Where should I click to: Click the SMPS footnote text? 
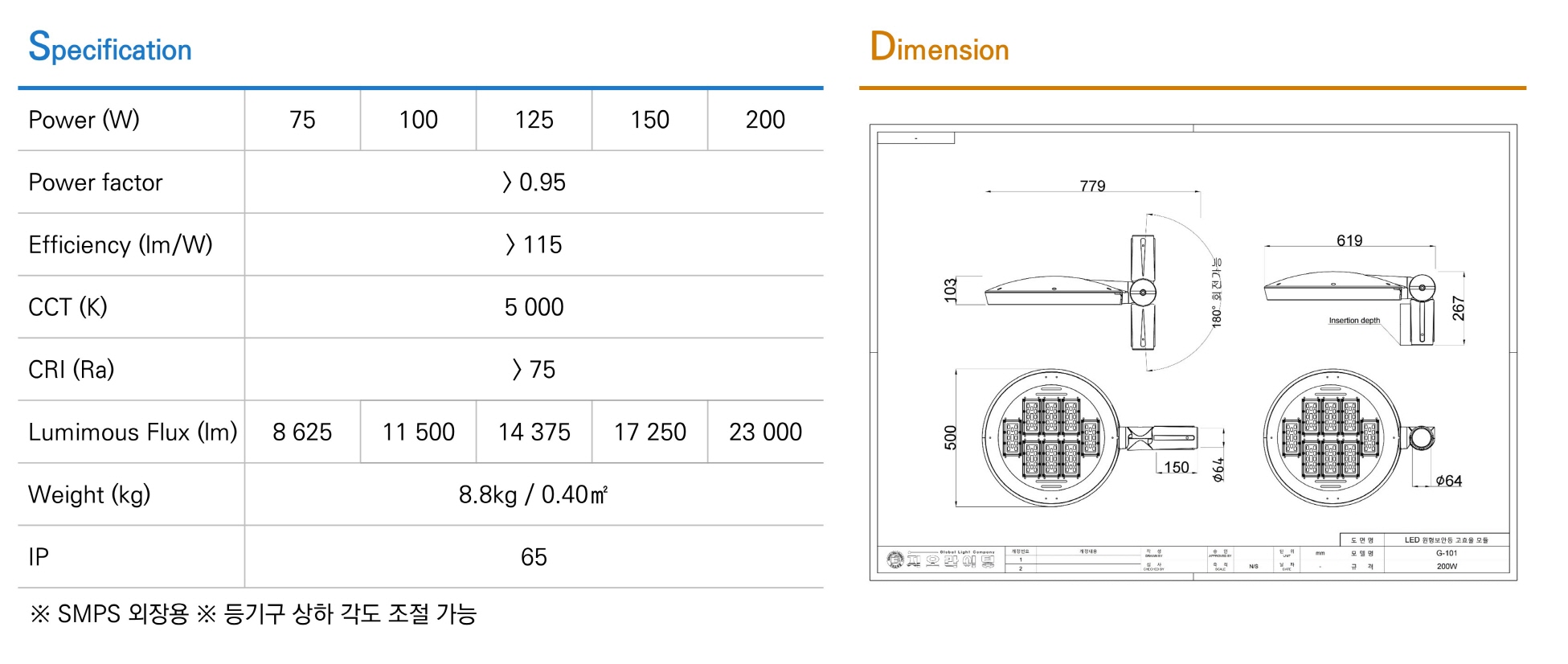pyautogui.click(x=253, y=614)
